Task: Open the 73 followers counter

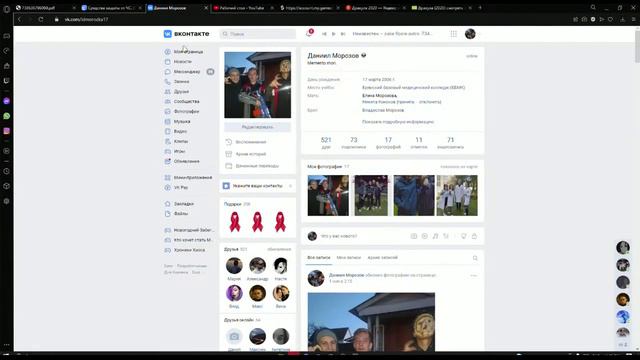Action: 353,143
